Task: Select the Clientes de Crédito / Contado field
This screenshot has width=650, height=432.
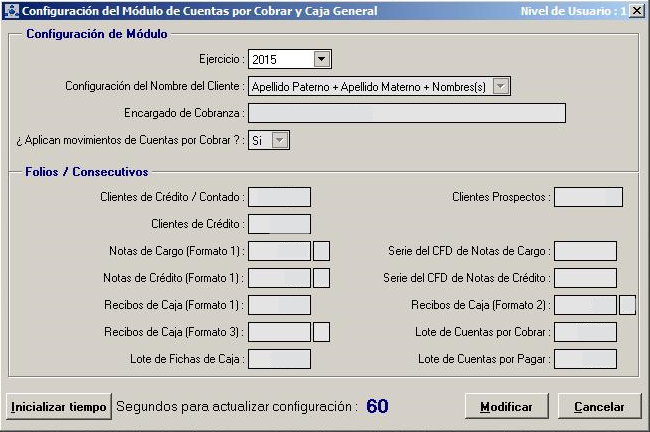Action: pos(279,197)
